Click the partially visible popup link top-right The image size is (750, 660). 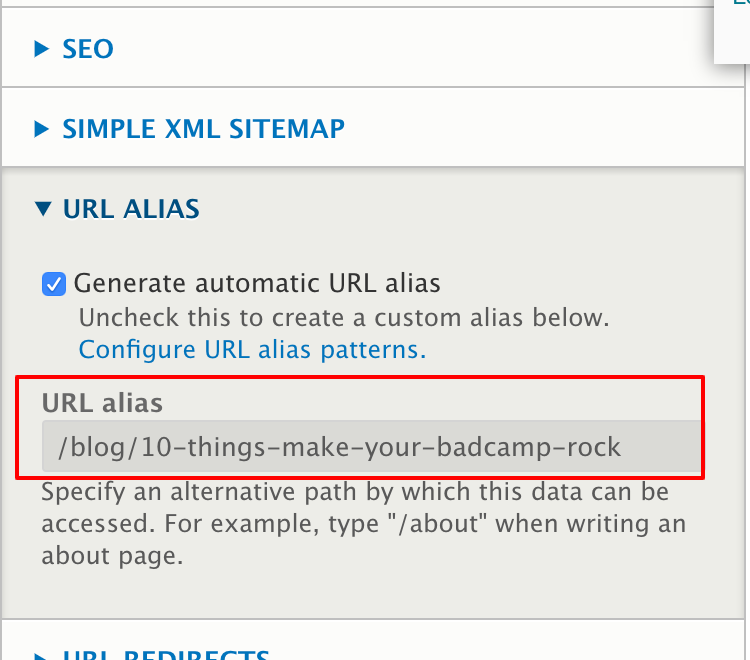(x=740, y=4)
